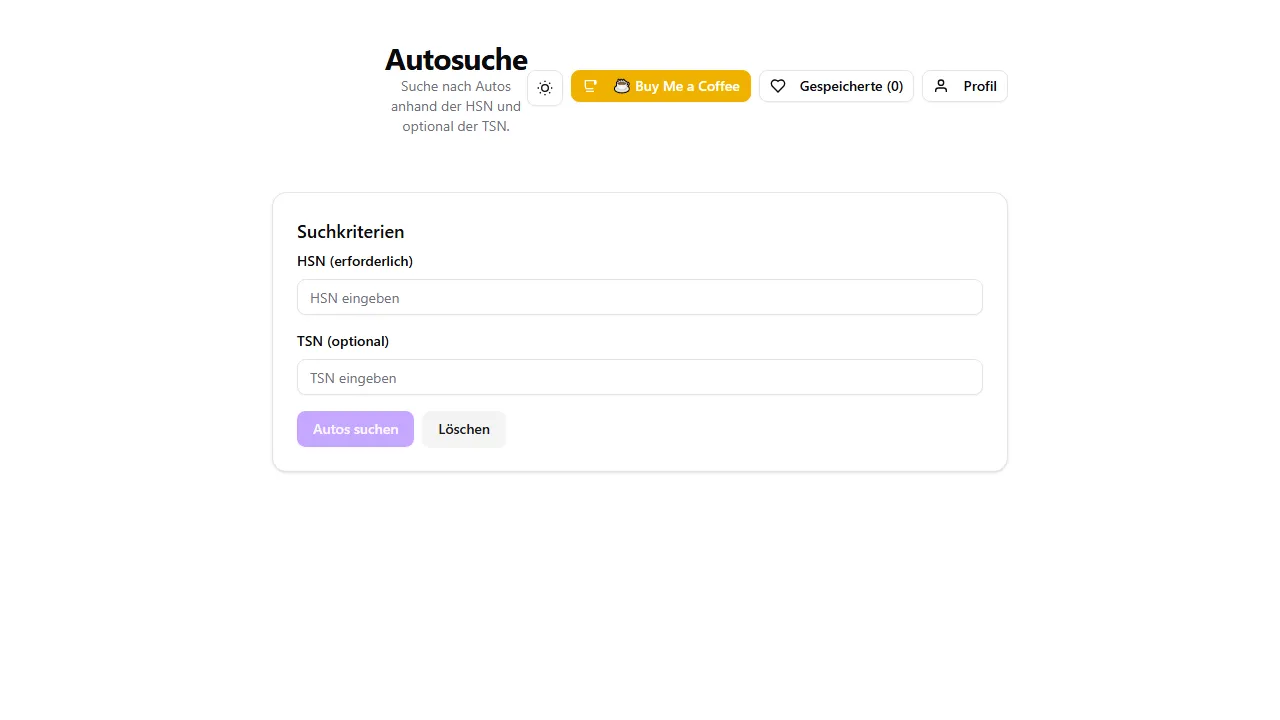This screenshot has height=720, width=1280.
Task: Click the coffee emoji inside Buy Me a Coffee
Action: pyautogui.click(x=622, y=86)
